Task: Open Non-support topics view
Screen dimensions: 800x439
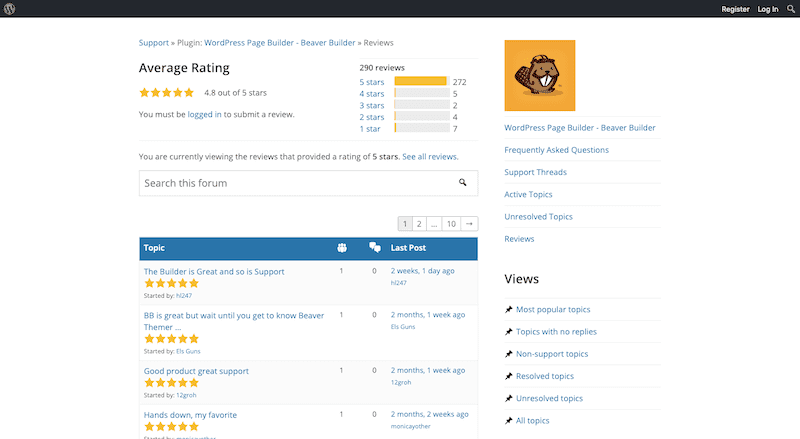Action: 552,354
